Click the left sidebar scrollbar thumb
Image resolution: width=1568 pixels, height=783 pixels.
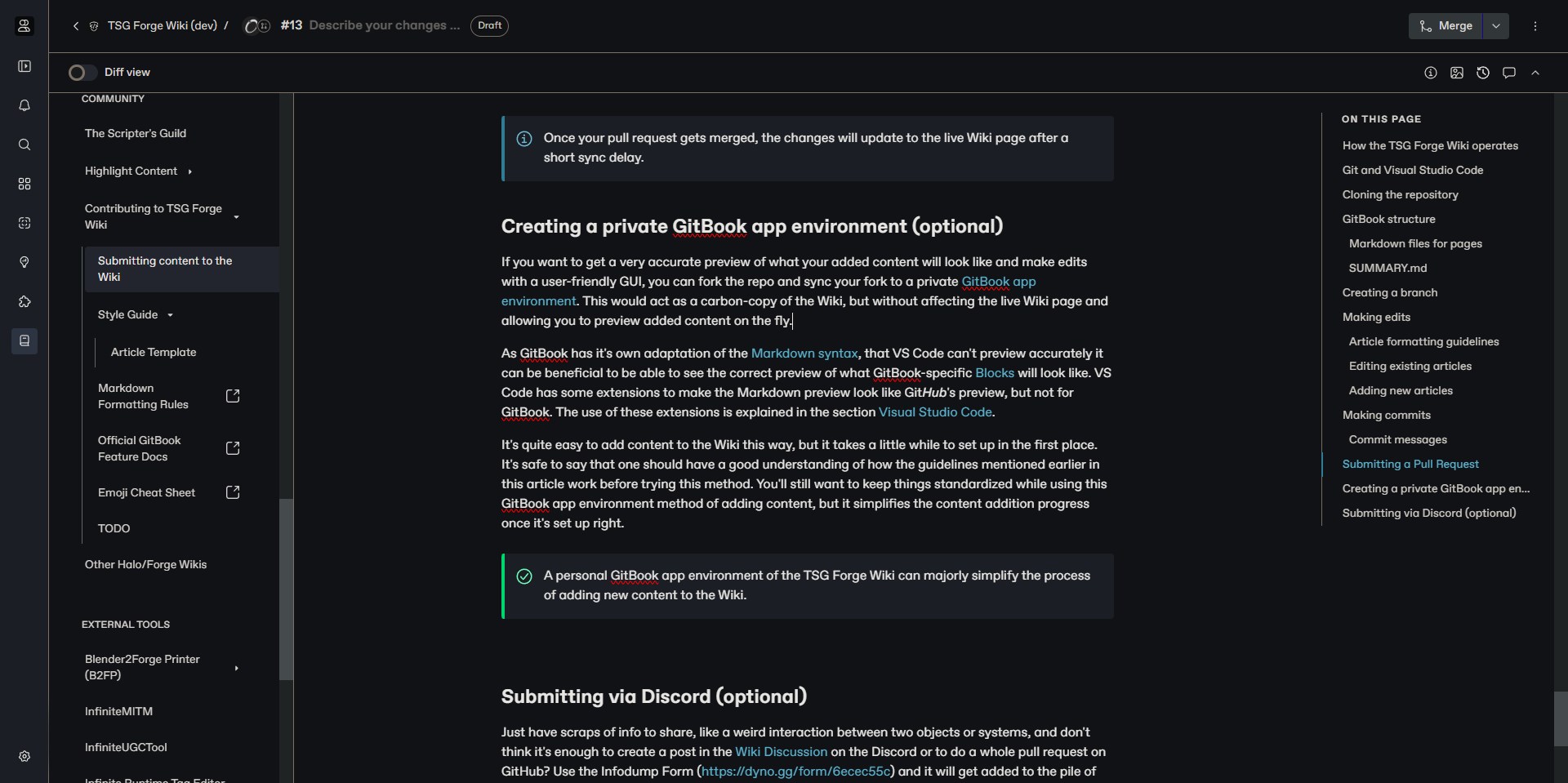(286, 589)
